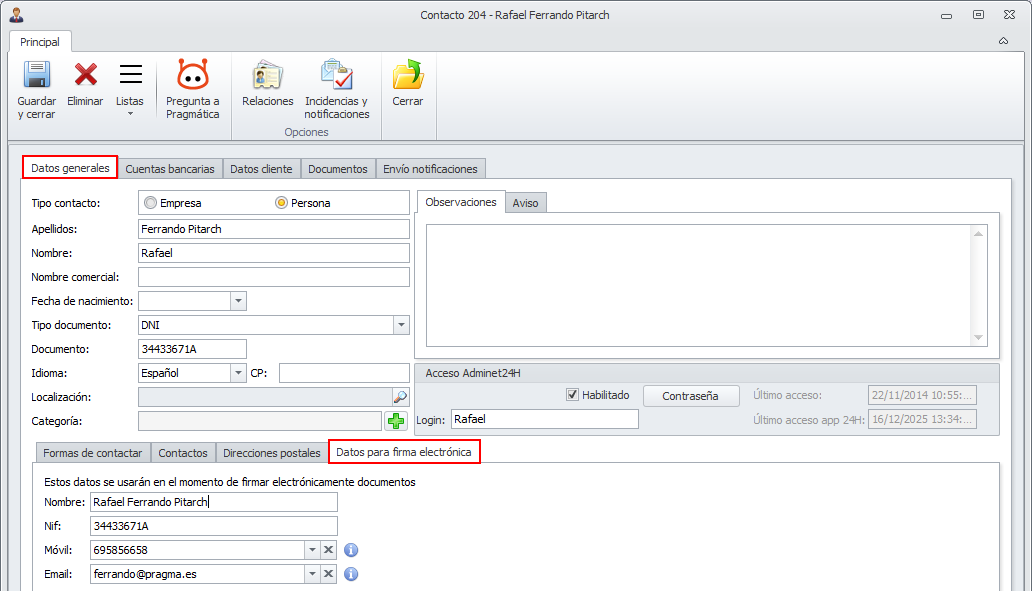
Task: Select the Empresa radio button
Action: (151, 203)
